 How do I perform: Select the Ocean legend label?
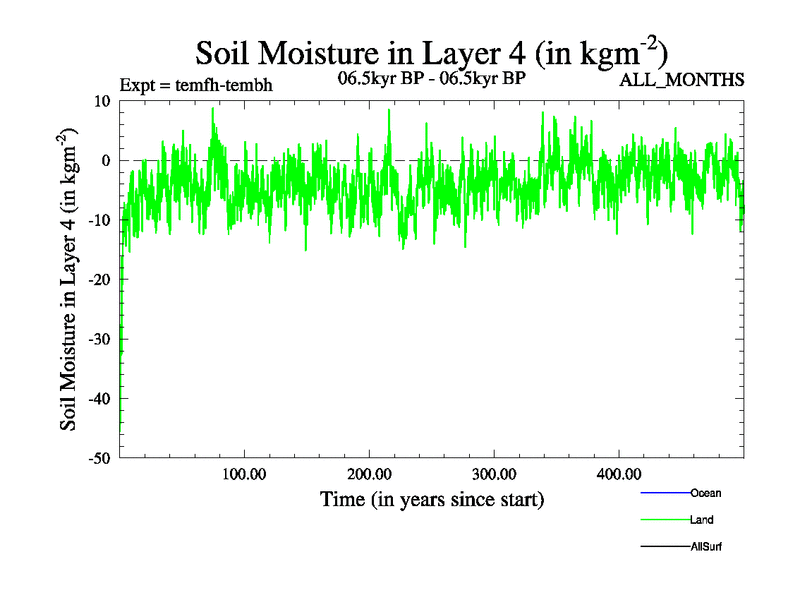706,493
